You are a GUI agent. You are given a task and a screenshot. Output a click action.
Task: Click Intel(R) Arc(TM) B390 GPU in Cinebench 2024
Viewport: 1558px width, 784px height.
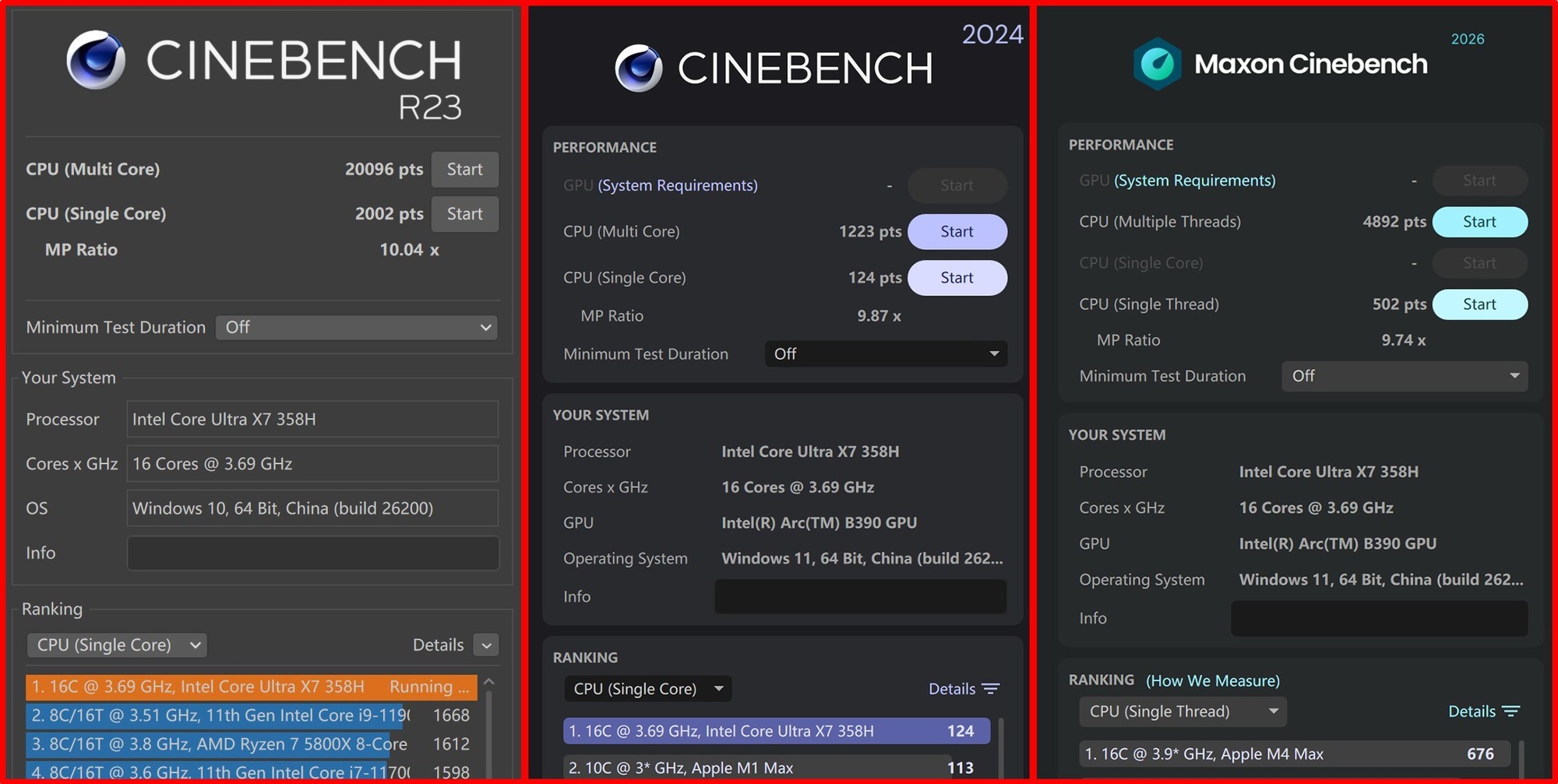coord(820,523)
